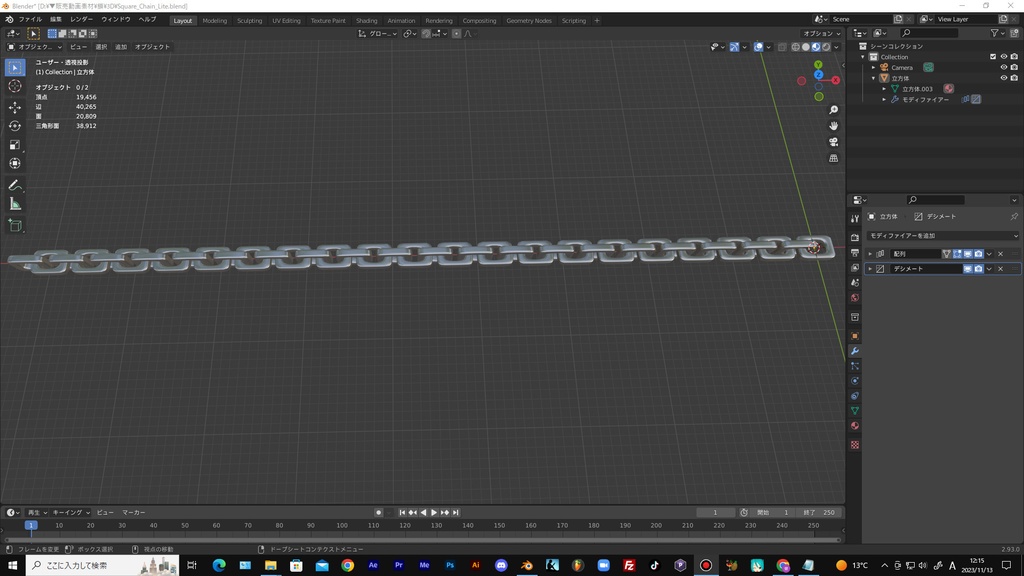This screenshot has height=576, width=1024.
Task: Expand the デシメート modifier panel
Action: (x=870, y=268)
